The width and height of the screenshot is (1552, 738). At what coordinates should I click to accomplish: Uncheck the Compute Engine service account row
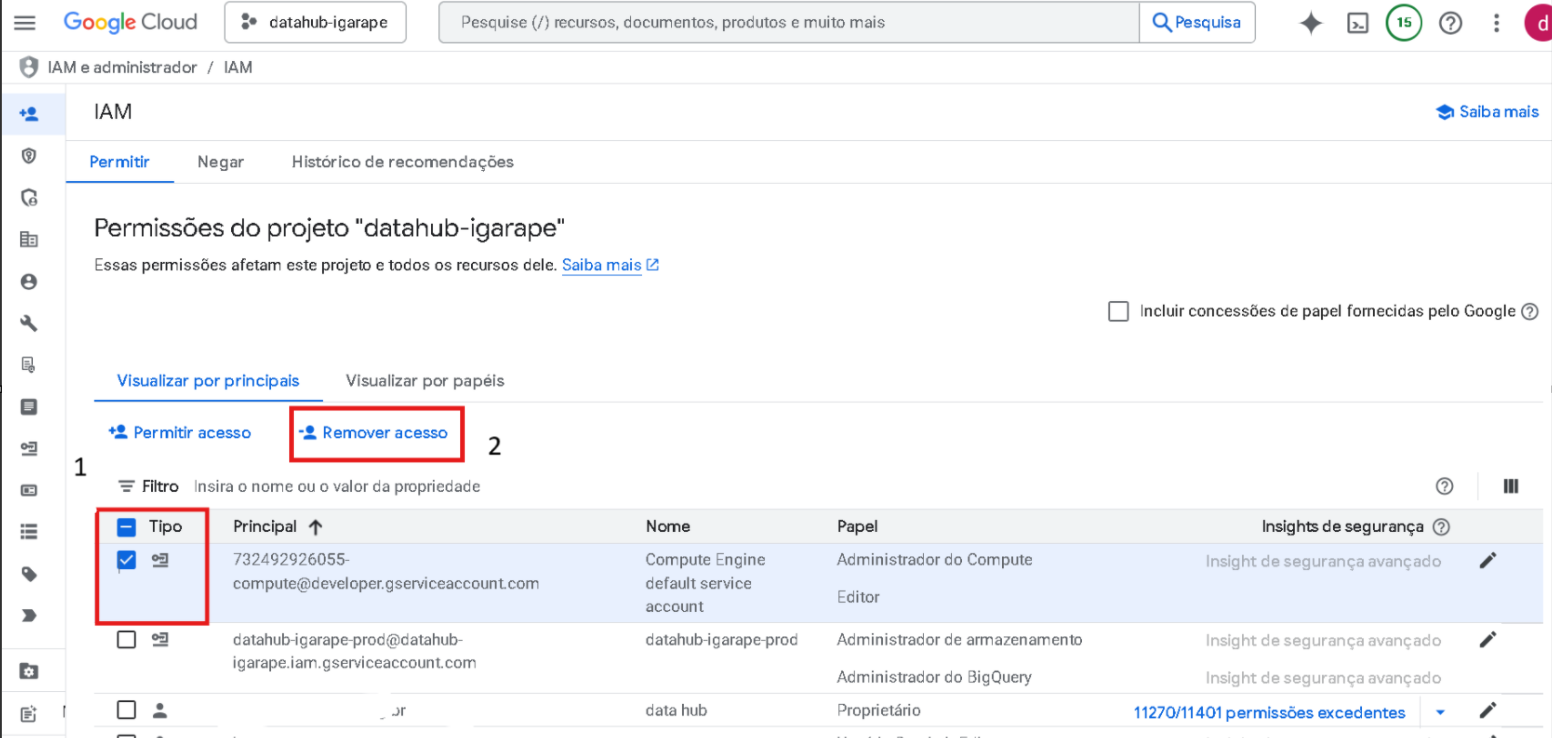[126, 561]
